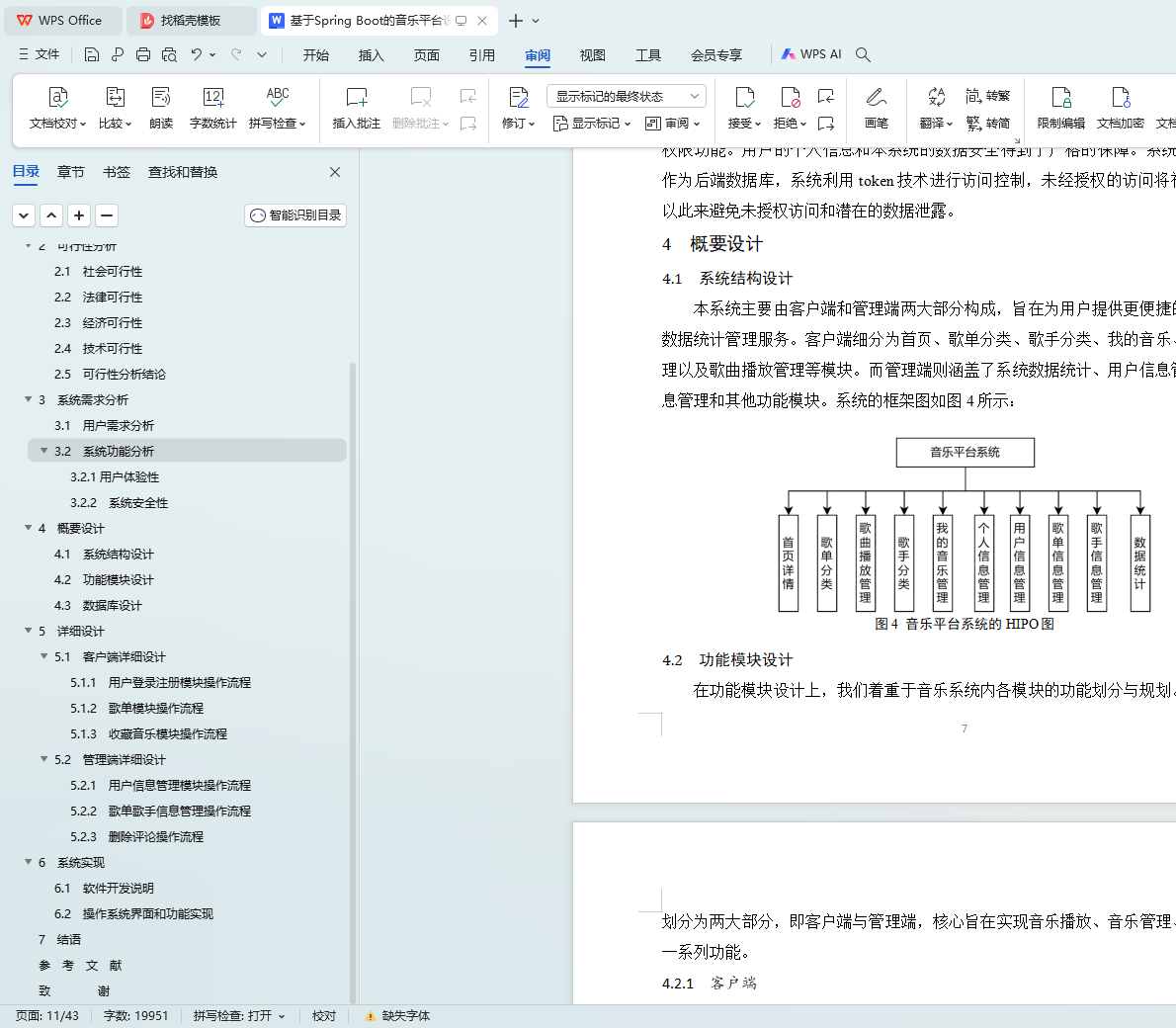Click the print icon in quick toolbar
Viewport: 1176px width, 1028px height.
pos(143,54)
